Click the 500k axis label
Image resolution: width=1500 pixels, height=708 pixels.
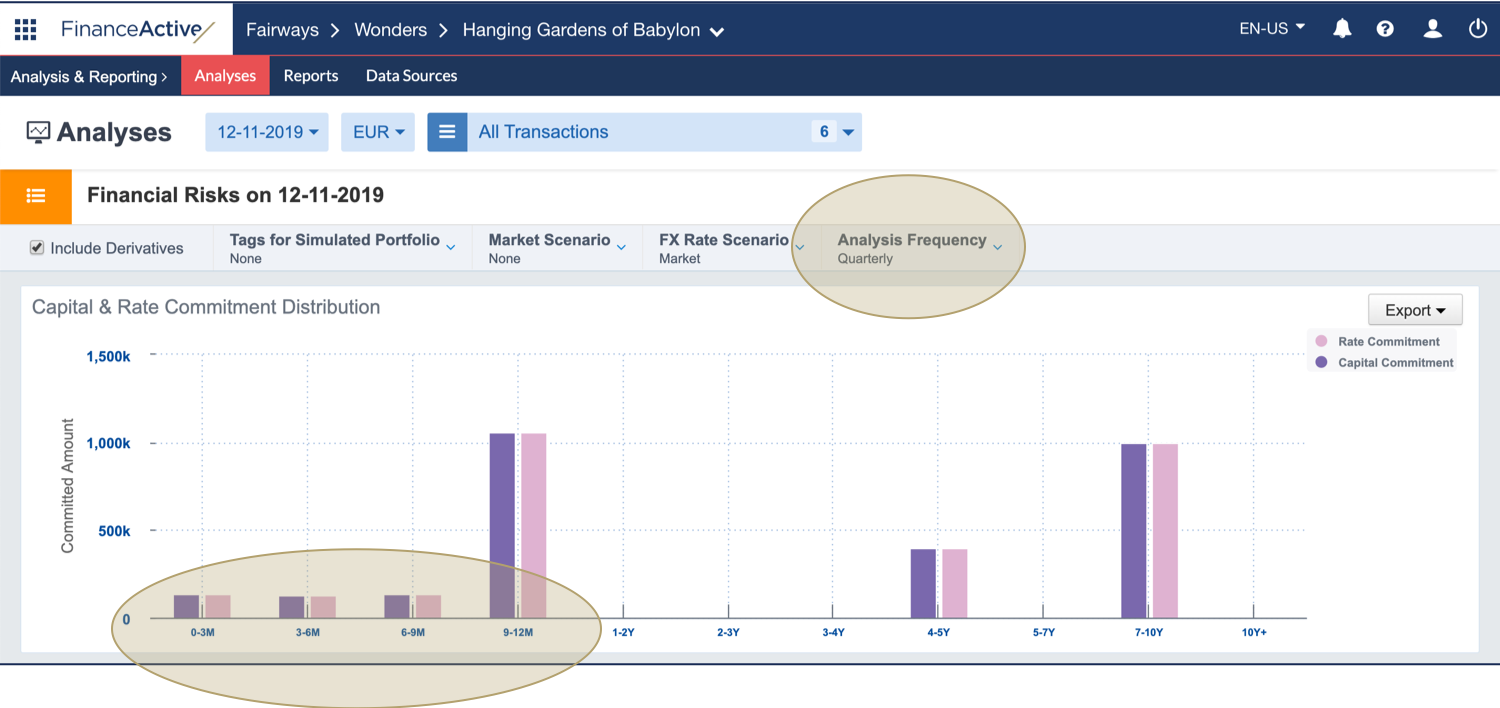click(114, 531)
